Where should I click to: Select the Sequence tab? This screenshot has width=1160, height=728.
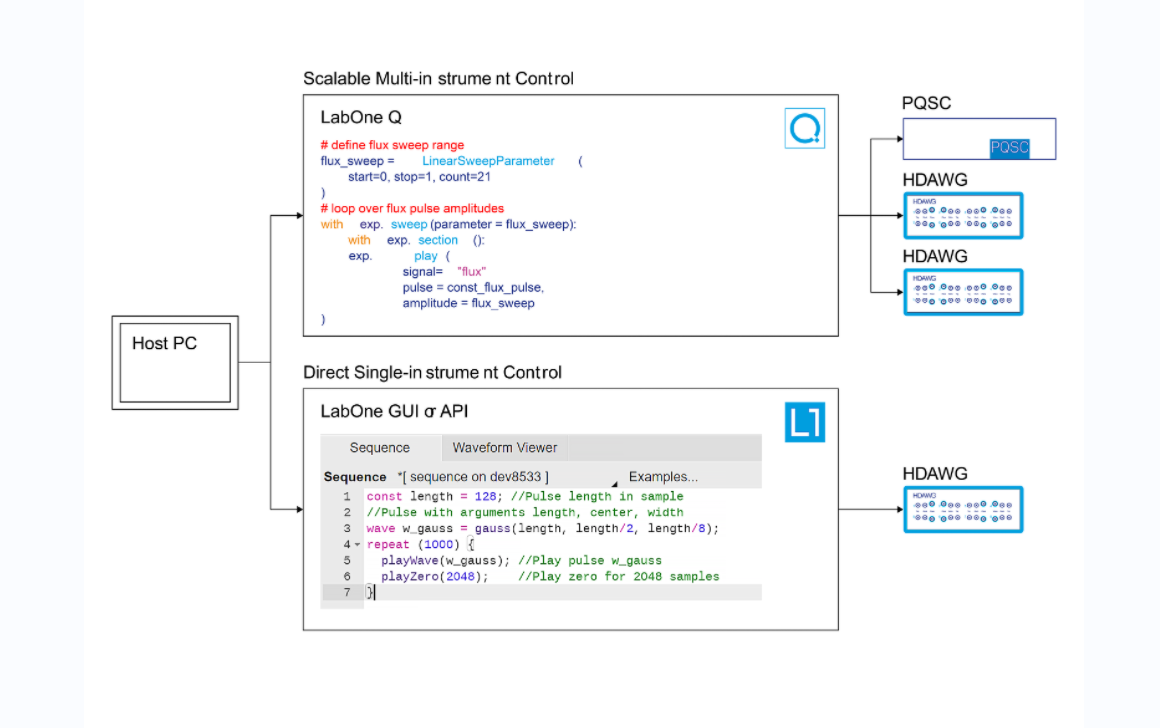click(379, 447)
